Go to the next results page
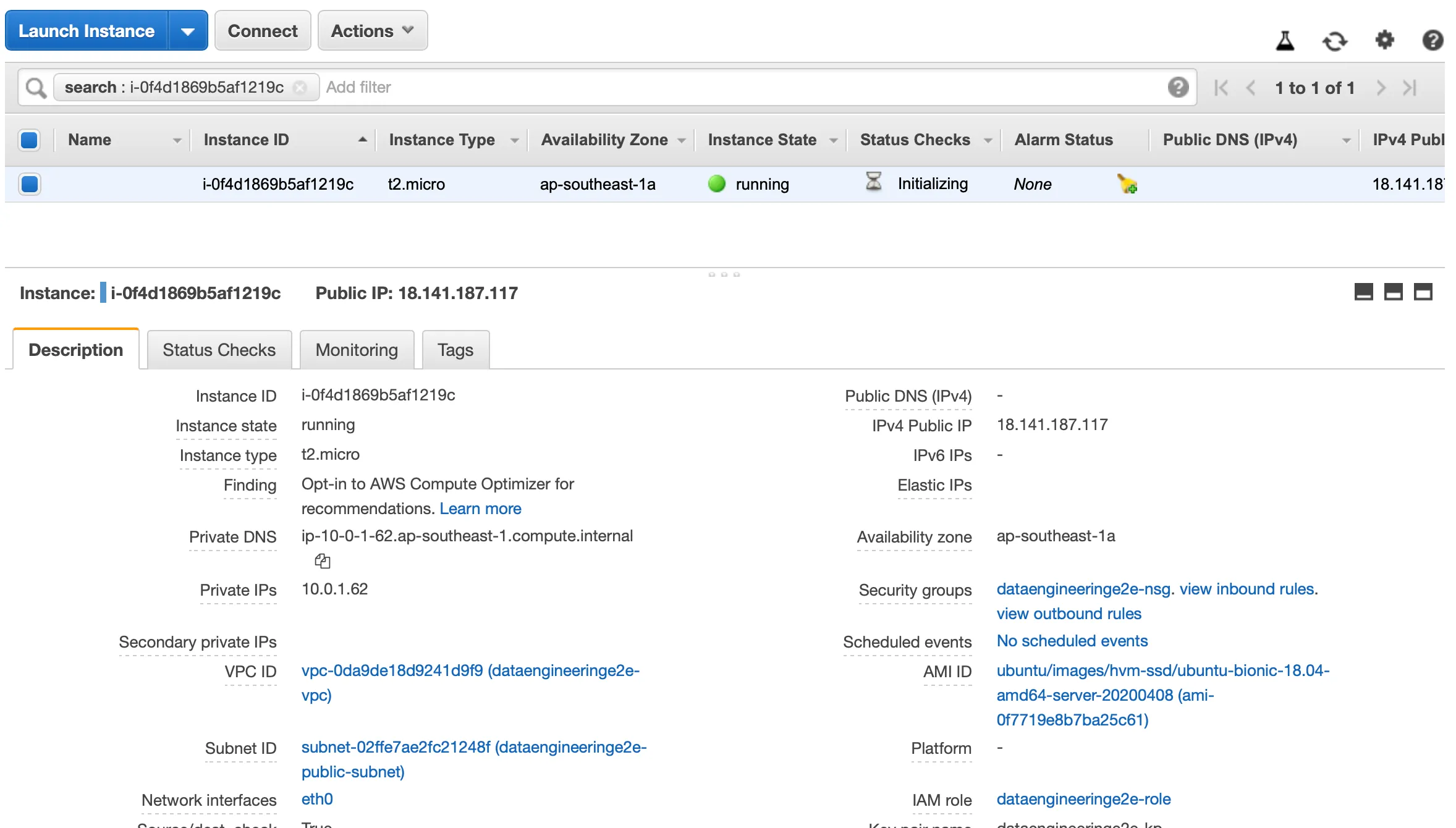This screenshot has width=1456, height=828. tap(1381, 88)
